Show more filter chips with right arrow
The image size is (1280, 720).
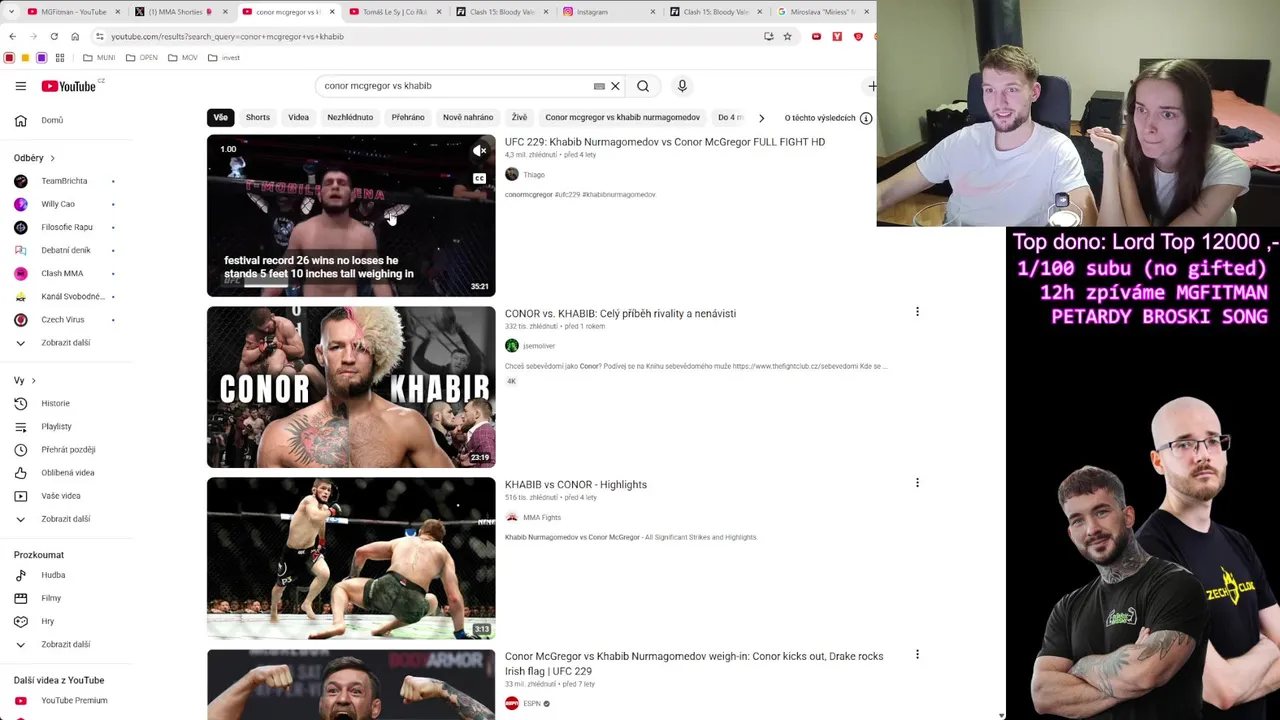761,118
